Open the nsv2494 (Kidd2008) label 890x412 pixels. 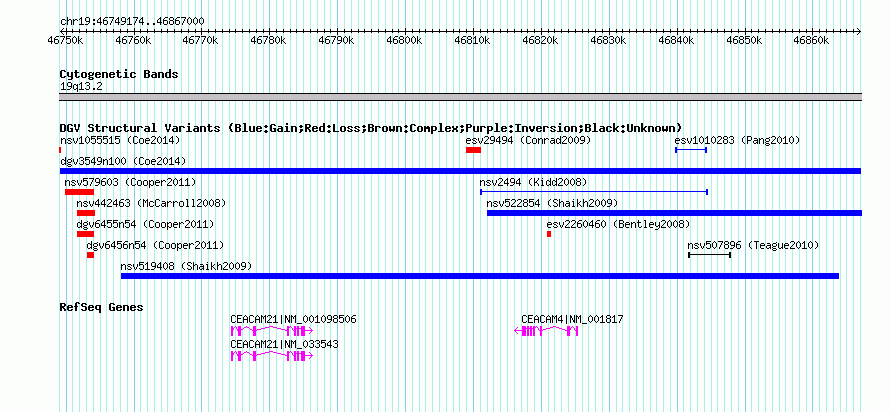pyautogui.click(x=533, y=182)
